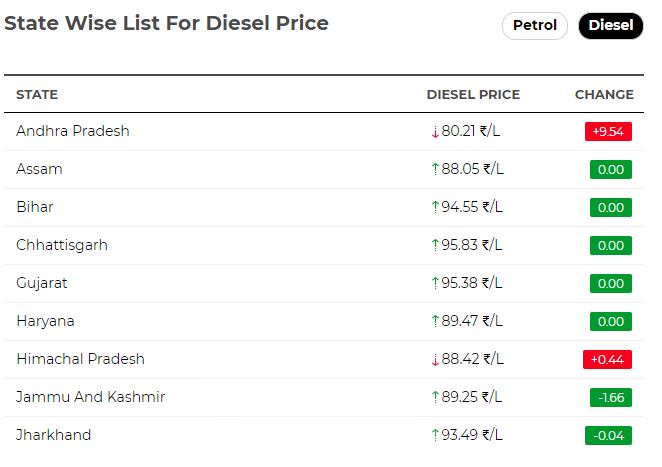This screenshot has height=467, width=662.
Task: Click the STATE column header
Action: coord(37,95)
